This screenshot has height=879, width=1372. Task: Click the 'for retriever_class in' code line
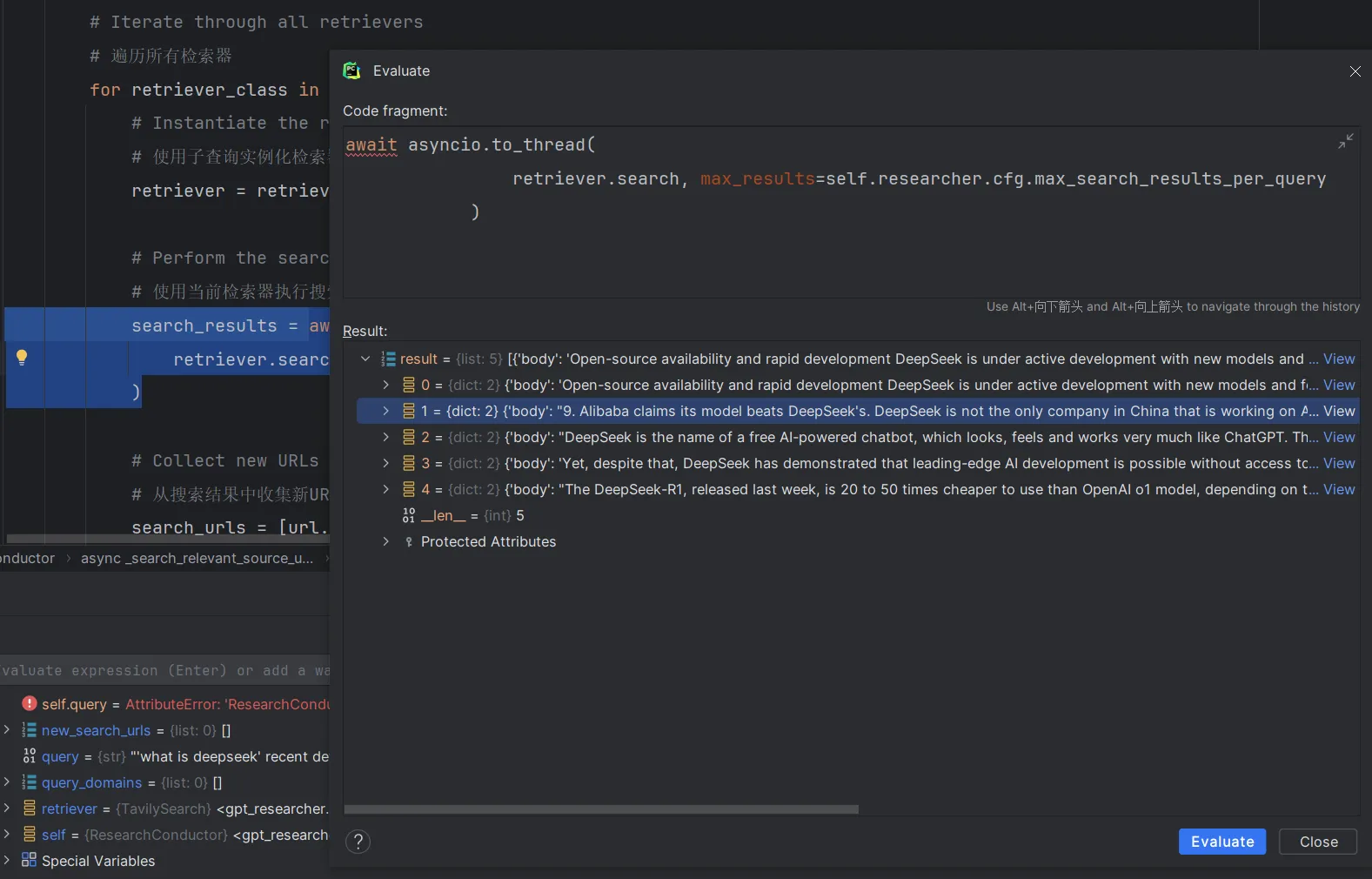204,90
